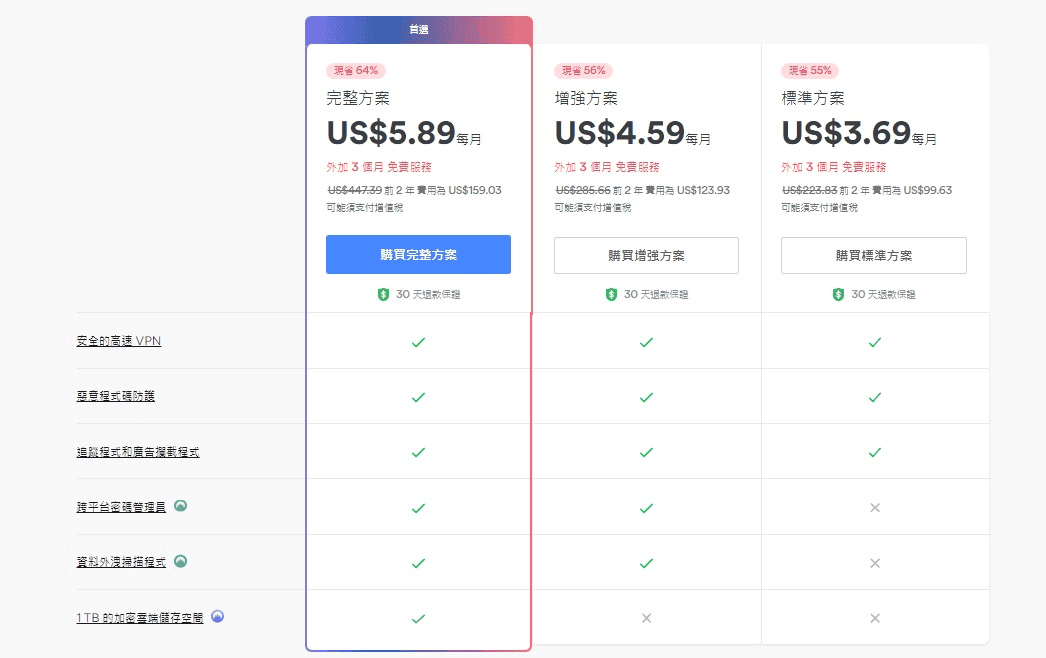The image size is (1046, 658).
Task: Click 30 天退款保證 text under 購買標準方案
Action: [884, 294]
